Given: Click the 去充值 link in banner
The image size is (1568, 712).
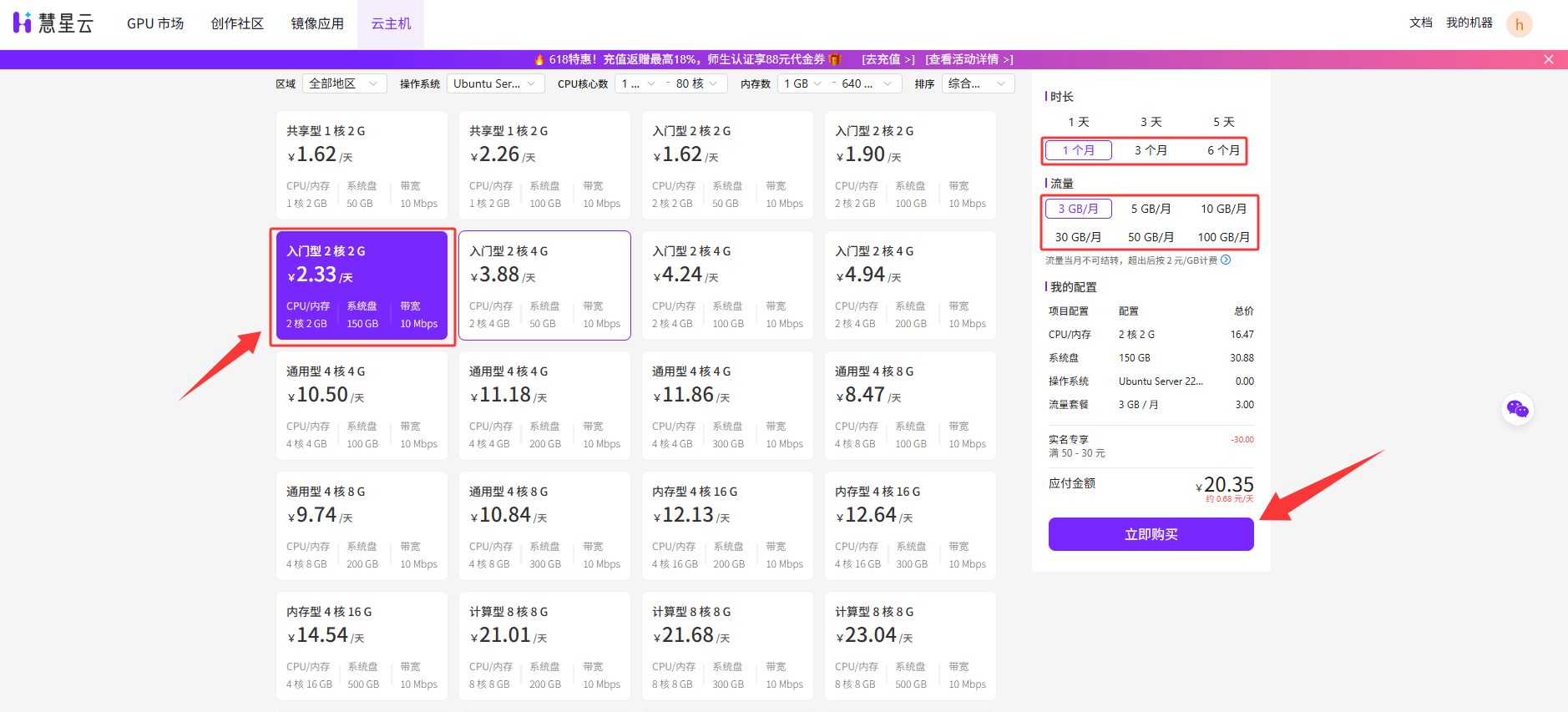Looking at the screenshot, I should [888, 59].
